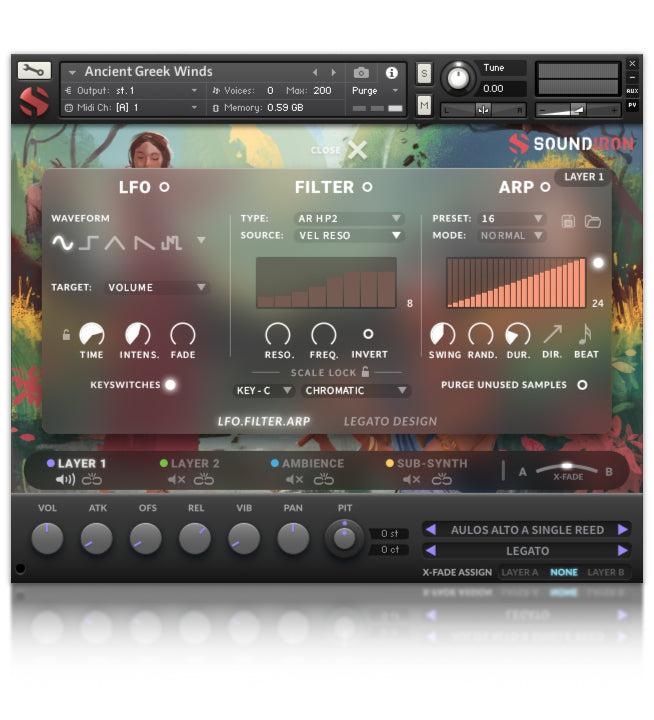
Task: Select the sine waveform icon
Action: click(63, 242)
